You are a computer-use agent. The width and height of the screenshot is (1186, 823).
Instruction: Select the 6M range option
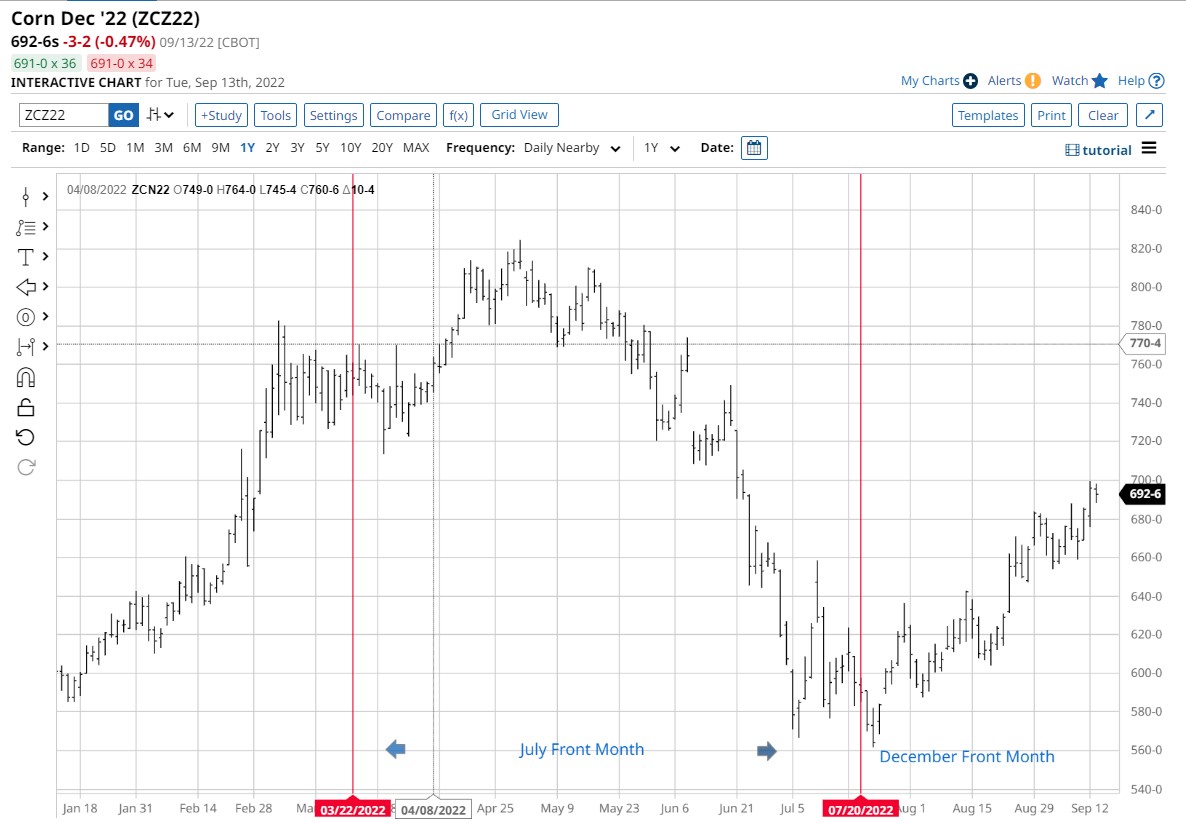tap(192, 148)
